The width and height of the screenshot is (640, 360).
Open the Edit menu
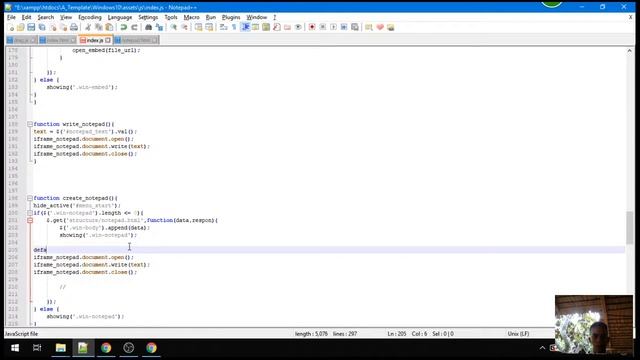click(26, 17)
